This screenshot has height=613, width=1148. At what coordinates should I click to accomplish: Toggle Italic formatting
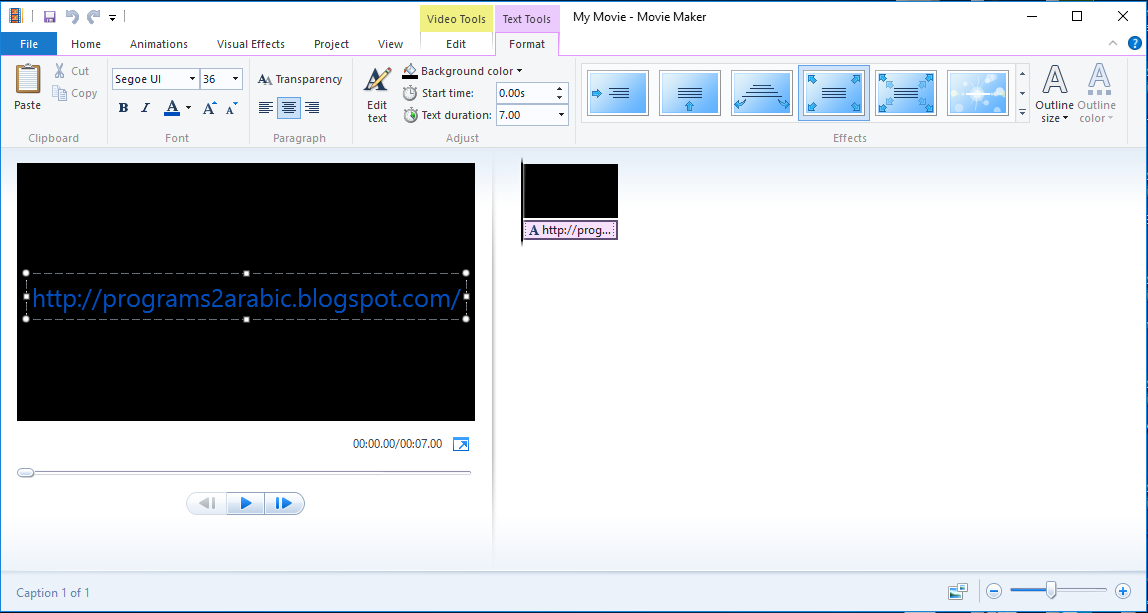pyautogui.click(x=145, y=108)
